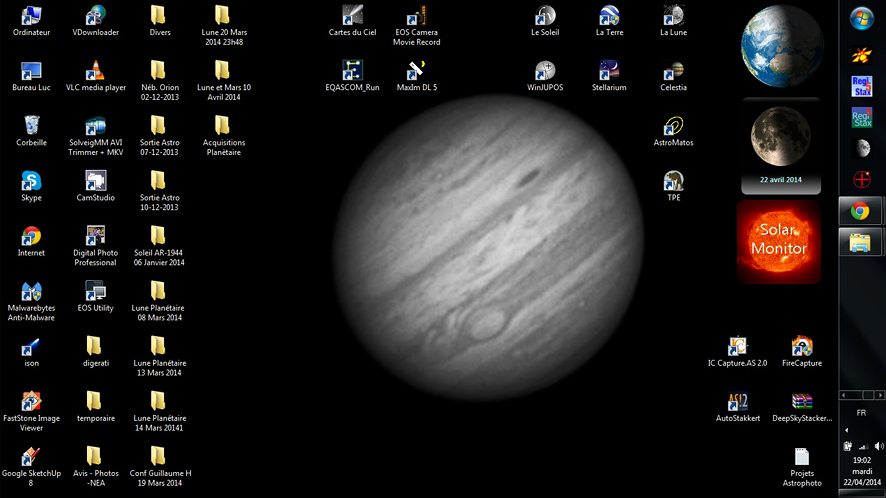This screenshot has width=886, height=498.
Task: Launch VDownloader shortcut
Action: pos(95,21)
